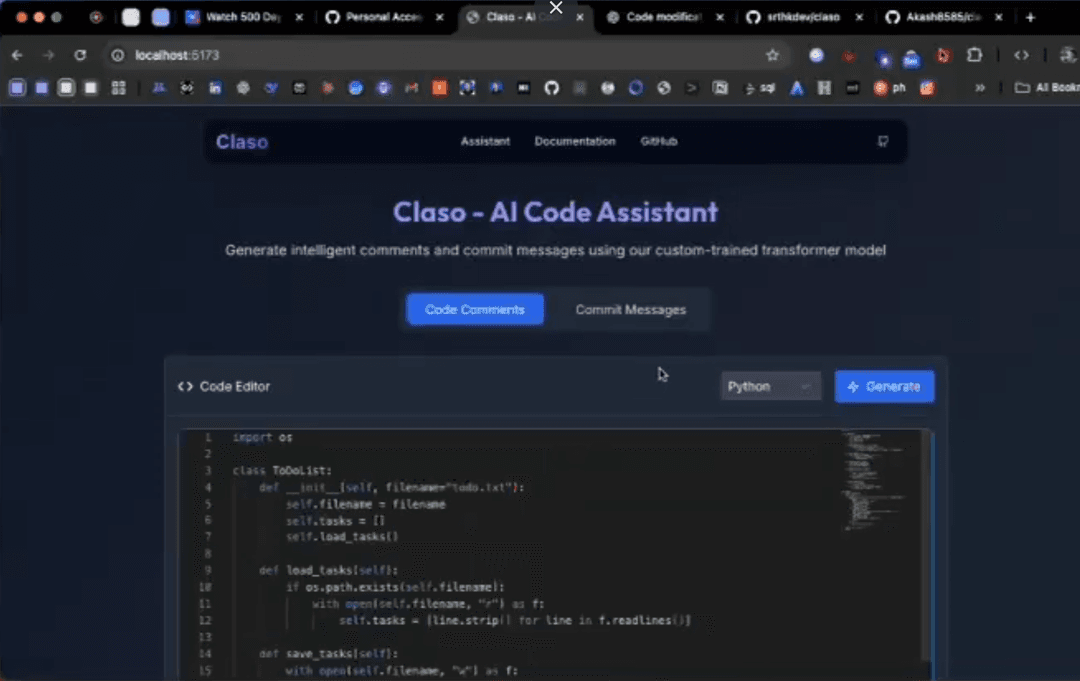Click the first pinned tab icon
The width and height of the screenshot is (1080, 681).
point(96,17)
